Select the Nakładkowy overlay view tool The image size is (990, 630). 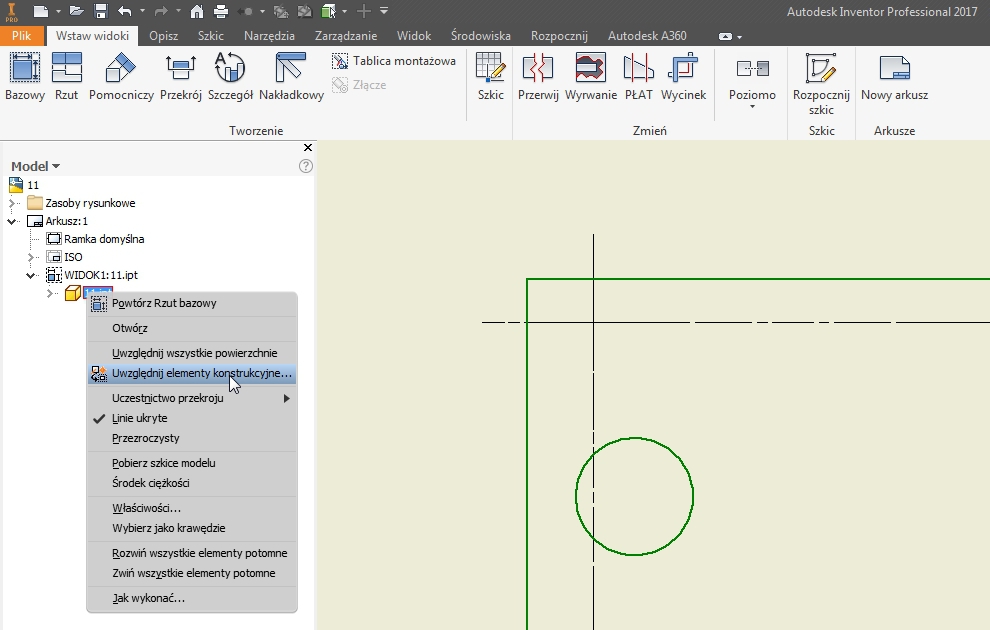coord(291,77)
